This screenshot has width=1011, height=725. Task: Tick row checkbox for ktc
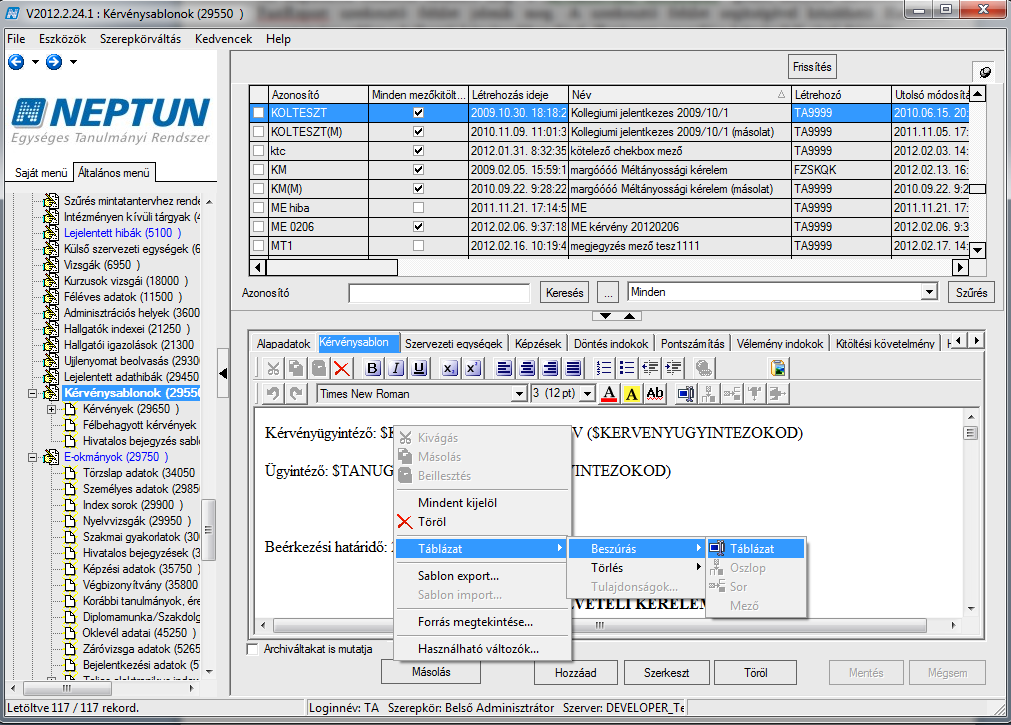tap(259, 151)
